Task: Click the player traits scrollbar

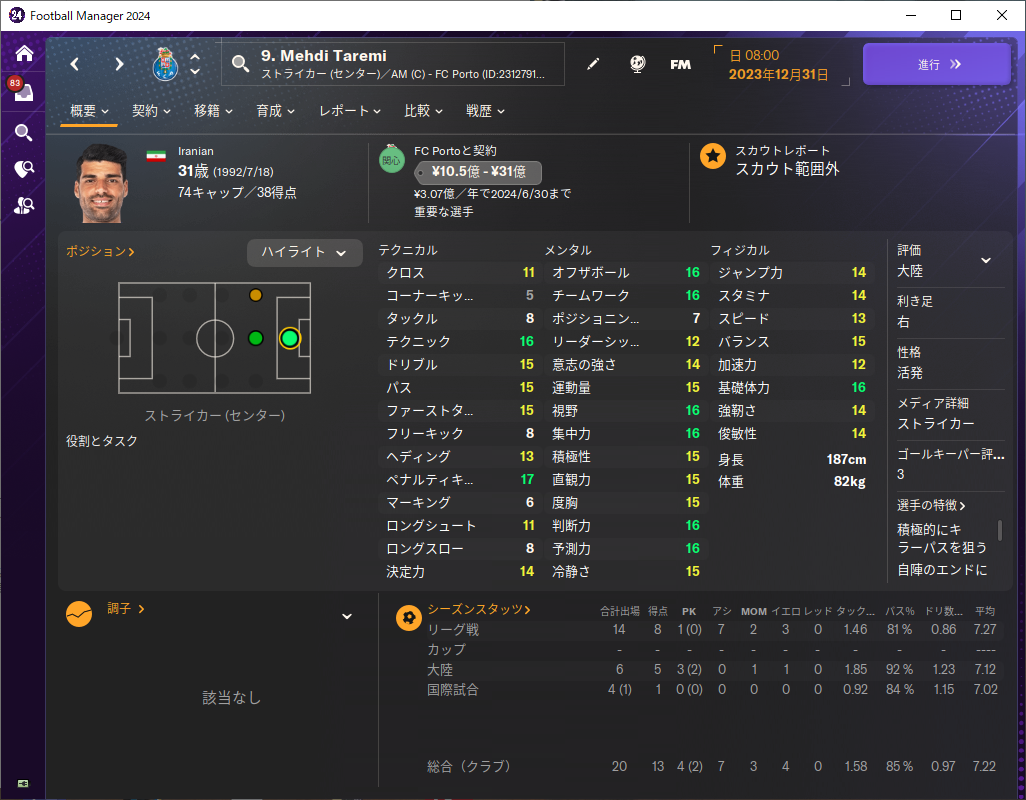Action: (999, 530)
